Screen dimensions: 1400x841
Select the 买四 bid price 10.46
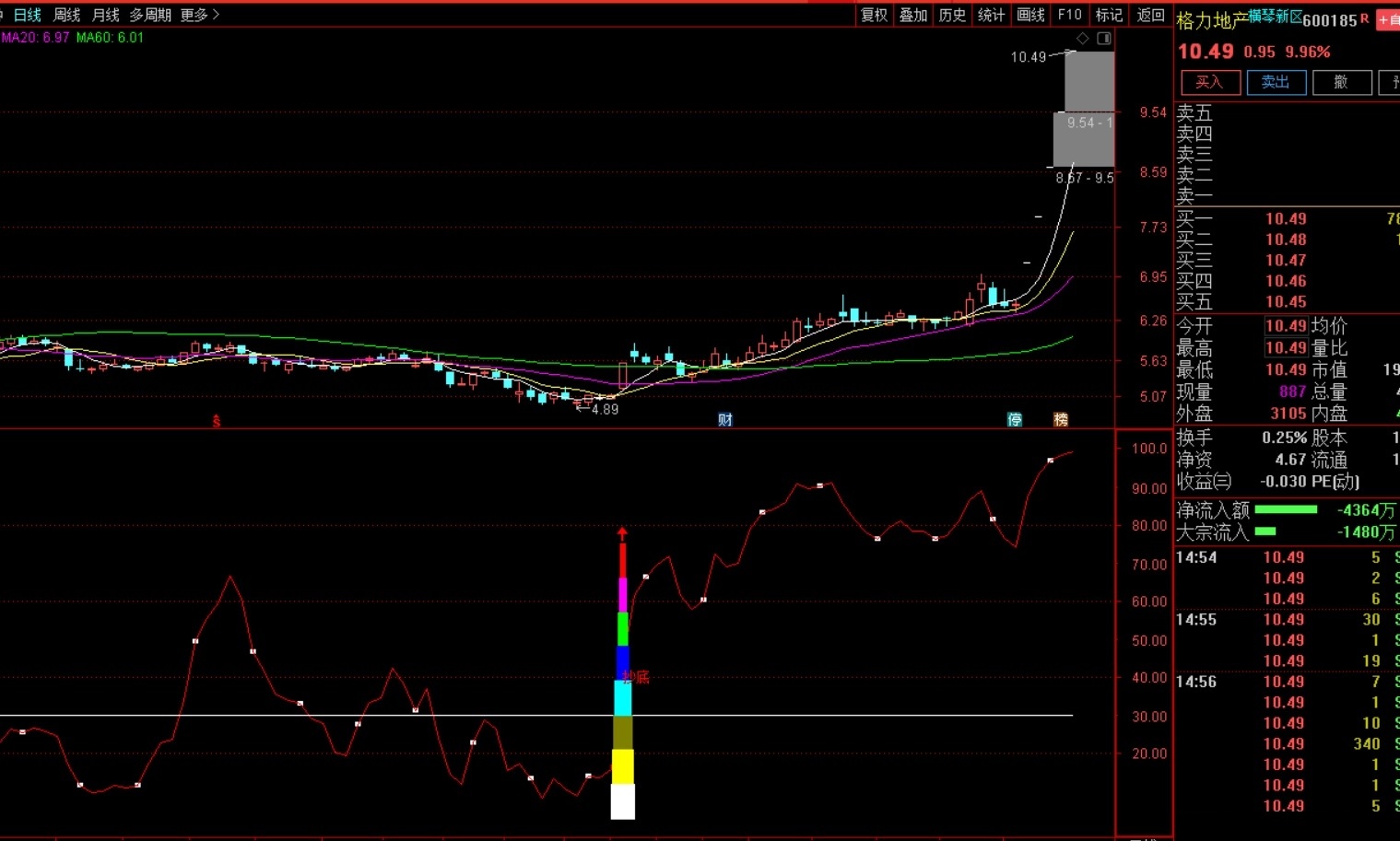coord(1286,282)
